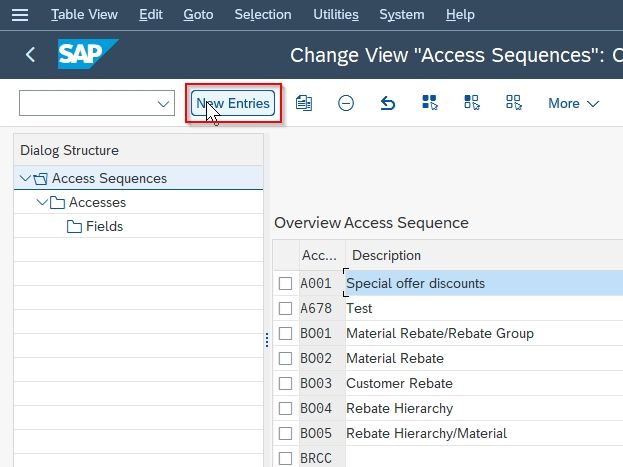Tick the B003 Customer Rebate checkbox
The width and height of the screenshot is (623, 467).
pos(285,384)
